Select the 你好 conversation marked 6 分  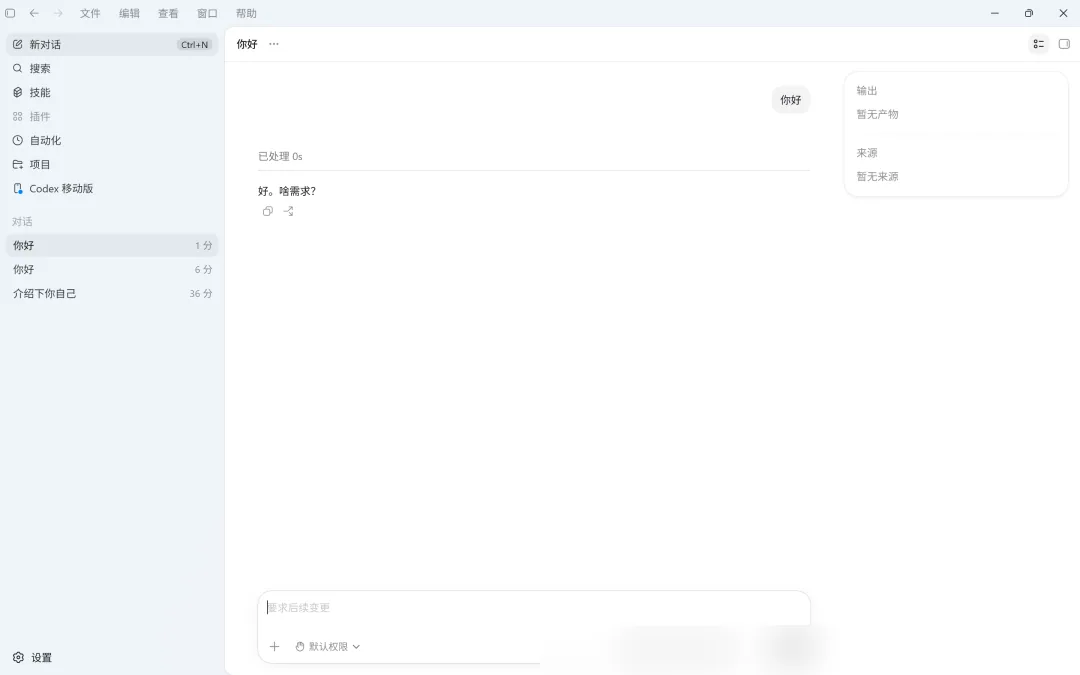(x=112, y=269)
